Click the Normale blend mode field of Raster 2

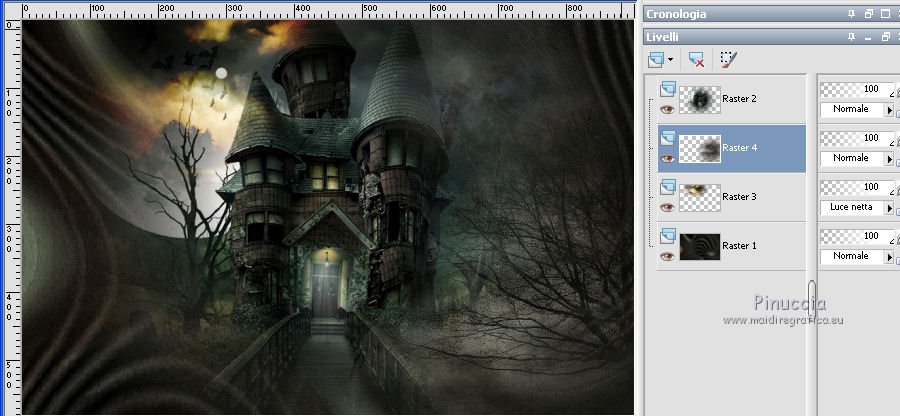852,110
